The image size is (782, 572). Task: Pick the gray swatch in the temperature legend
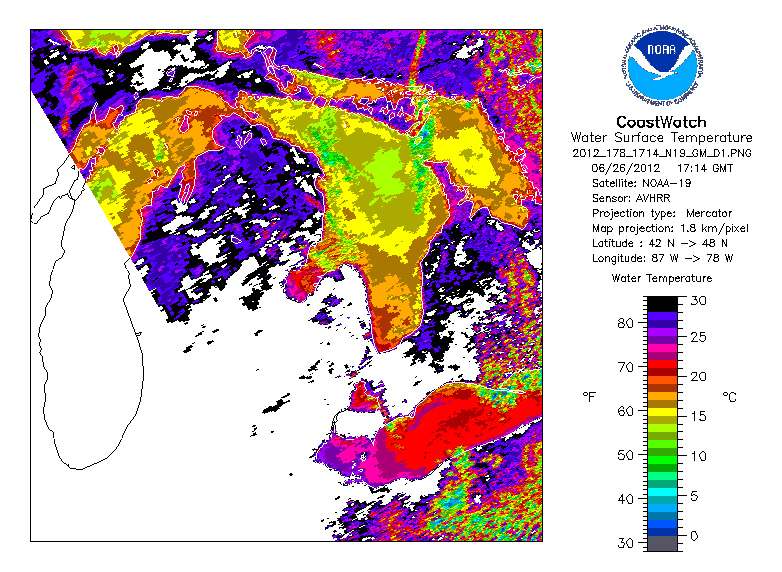(x=662, y=543)
